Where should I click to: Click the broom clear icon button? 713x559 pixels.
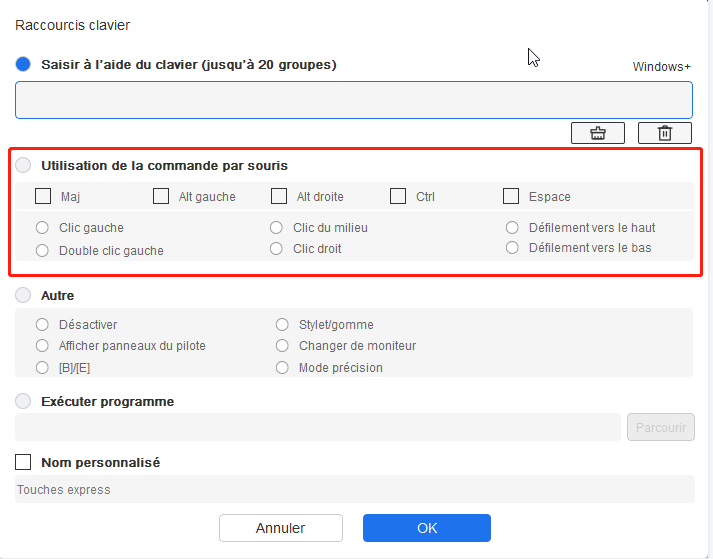598,133
